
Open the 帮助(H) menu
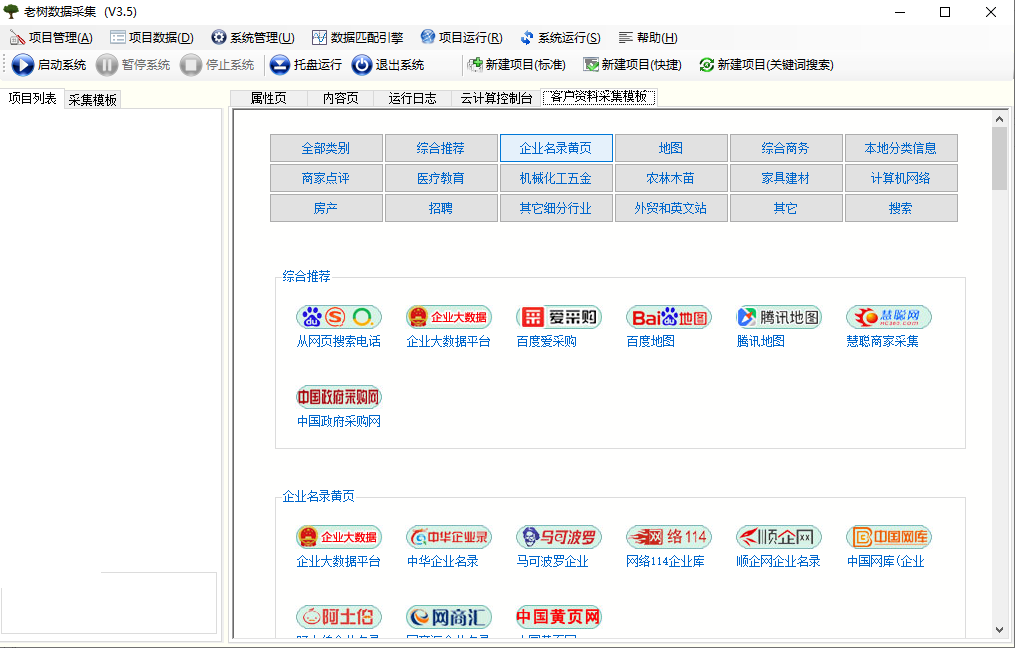coord(648,38)
